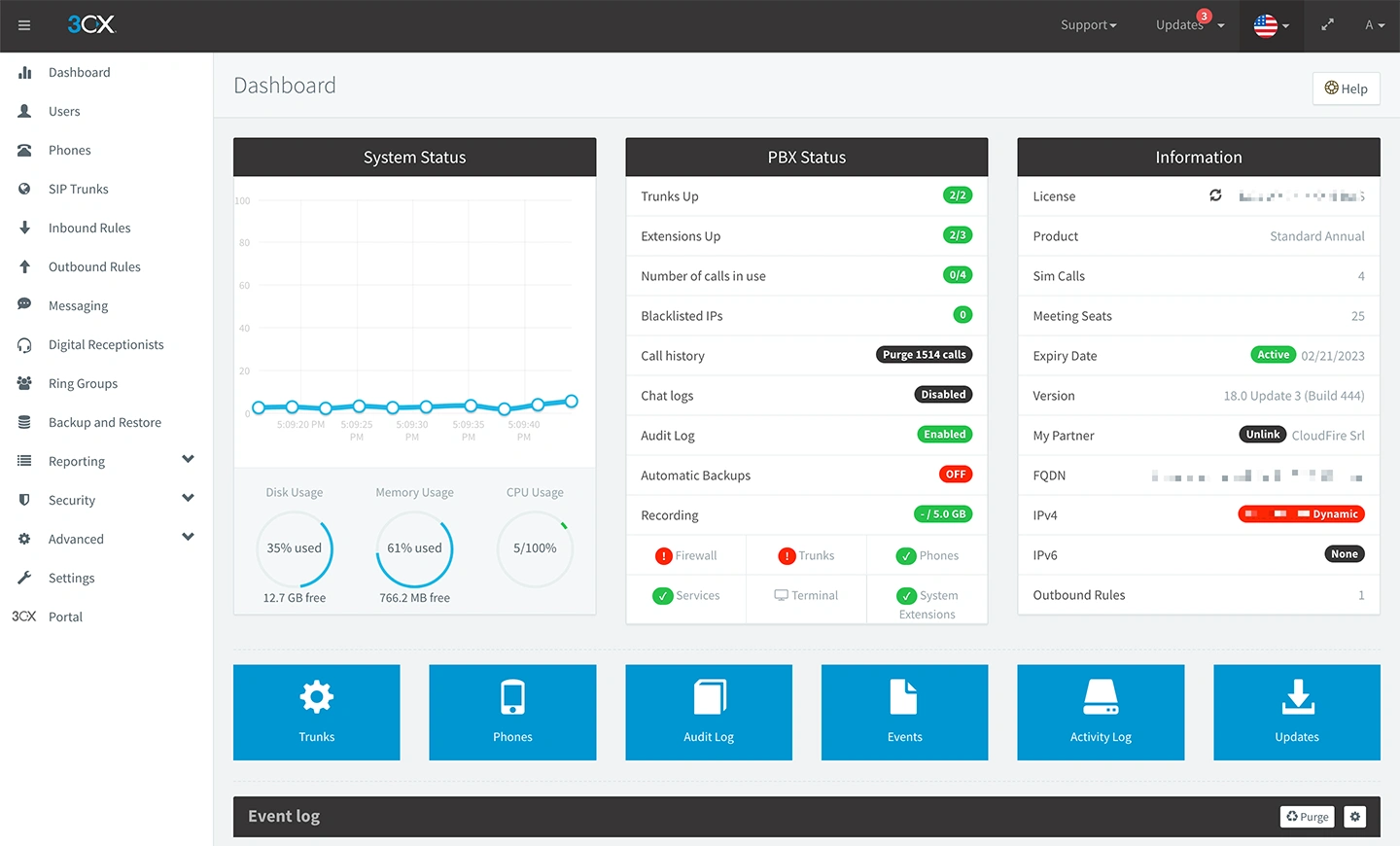Viewport: 1400px width, 846px height.
Task: Open the Updates download tile
Action: (1297, 712)
